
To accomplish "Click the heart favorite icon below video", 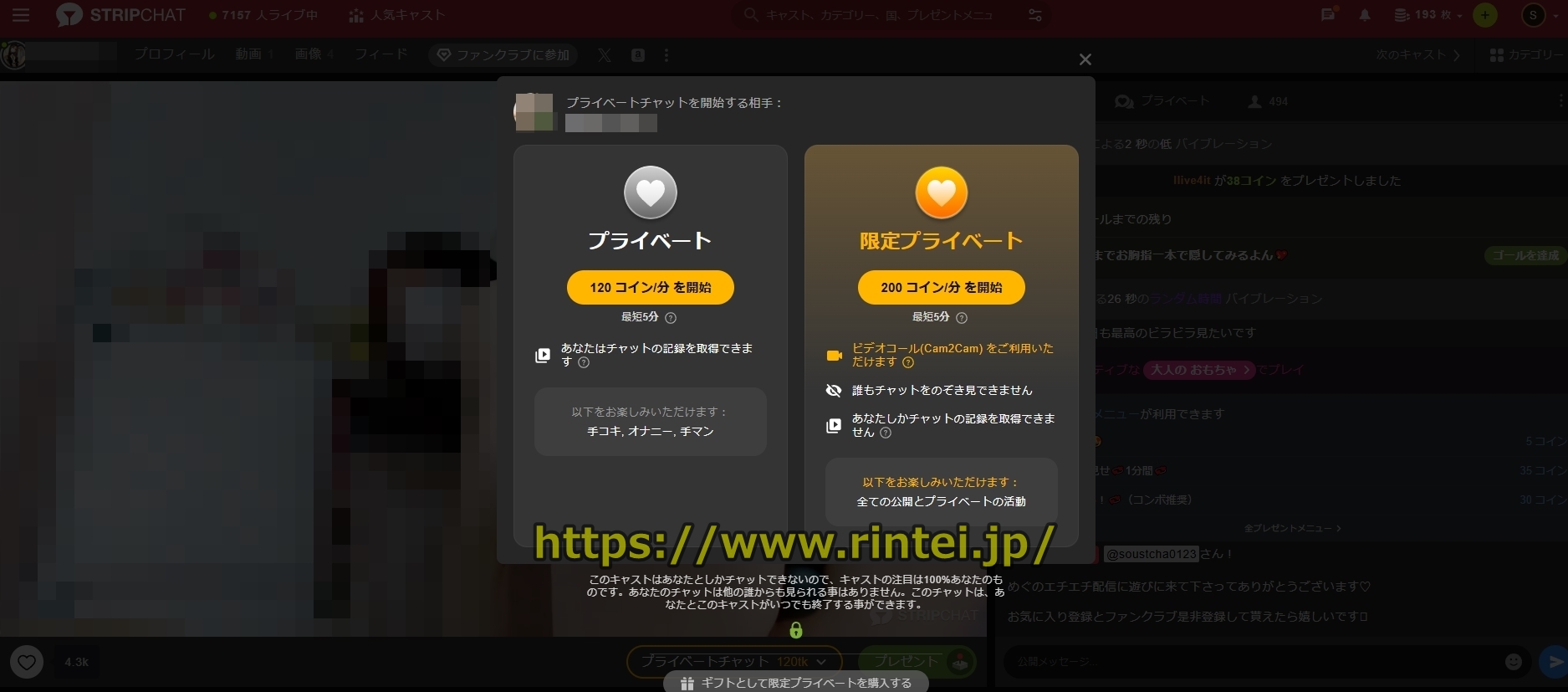I will (27, 663).
